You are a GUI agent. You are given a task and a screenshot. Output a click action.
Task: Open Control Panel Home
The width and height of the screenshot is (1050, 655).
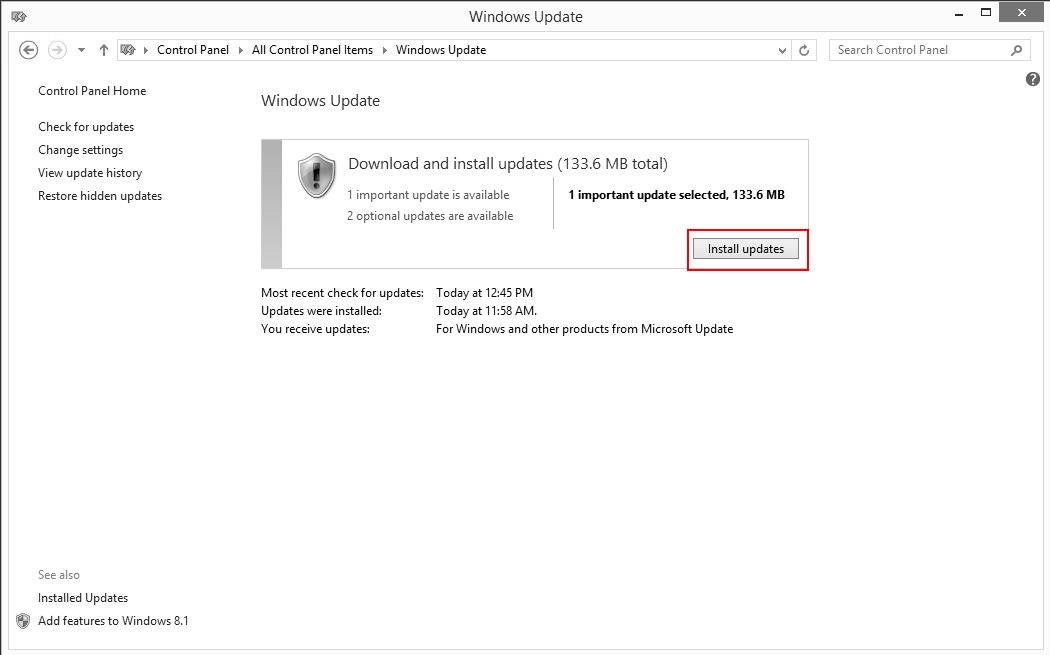click(92, 91)
